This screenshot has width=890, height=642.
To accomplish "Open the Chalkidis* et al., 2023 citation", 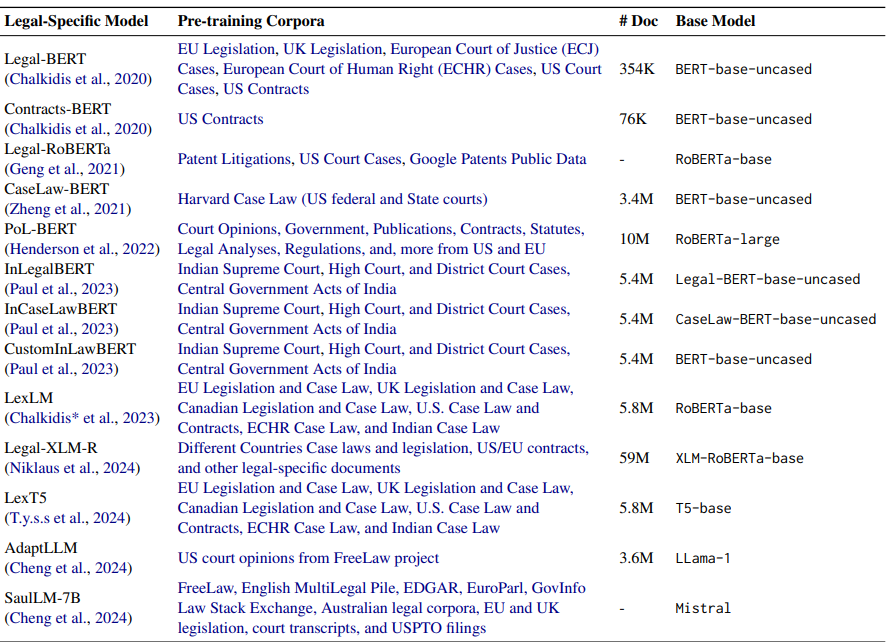I will [x=82, y=418].
